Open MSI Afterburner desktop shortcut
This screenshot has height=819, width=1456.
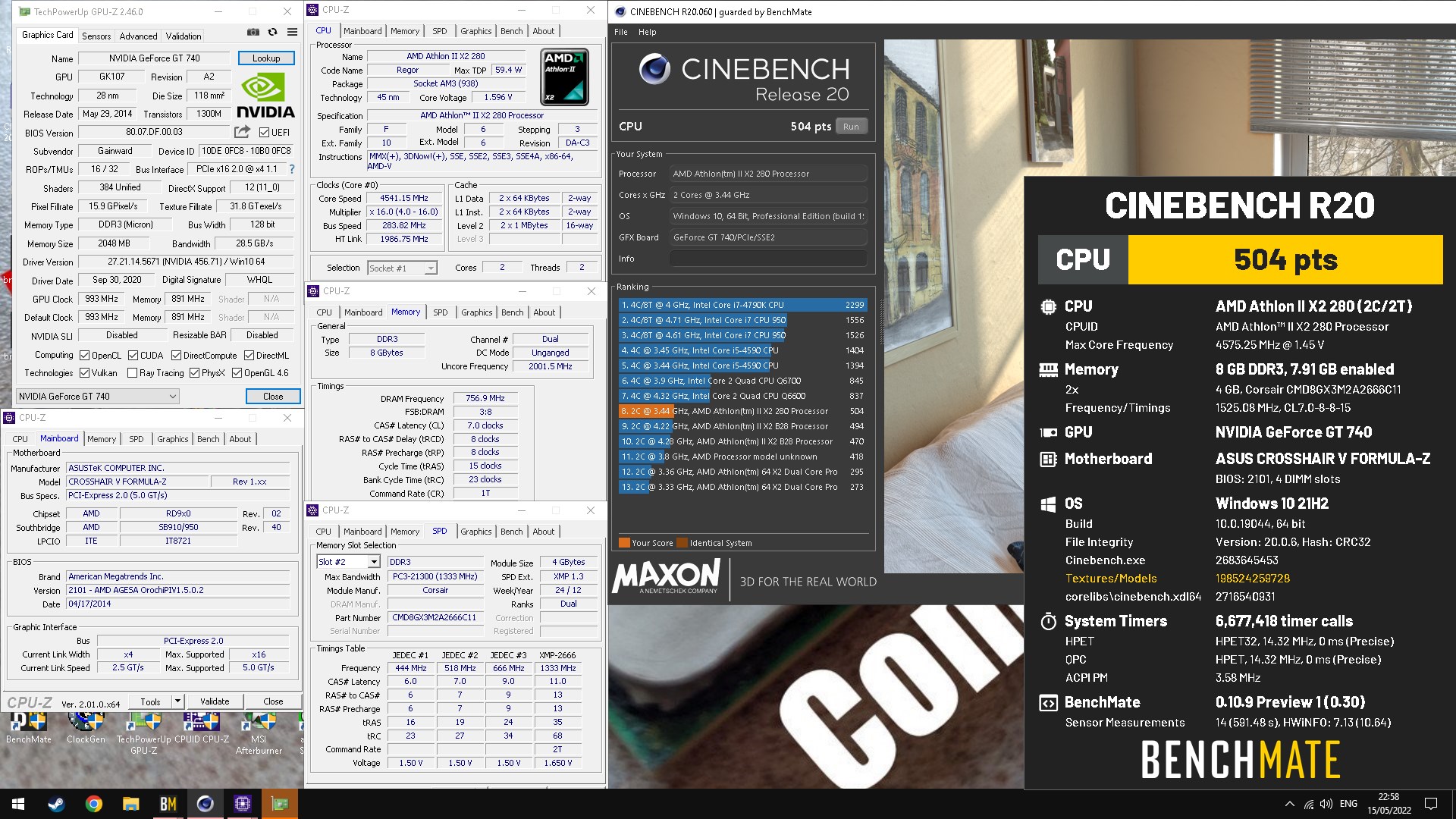[x=259, y=734]
